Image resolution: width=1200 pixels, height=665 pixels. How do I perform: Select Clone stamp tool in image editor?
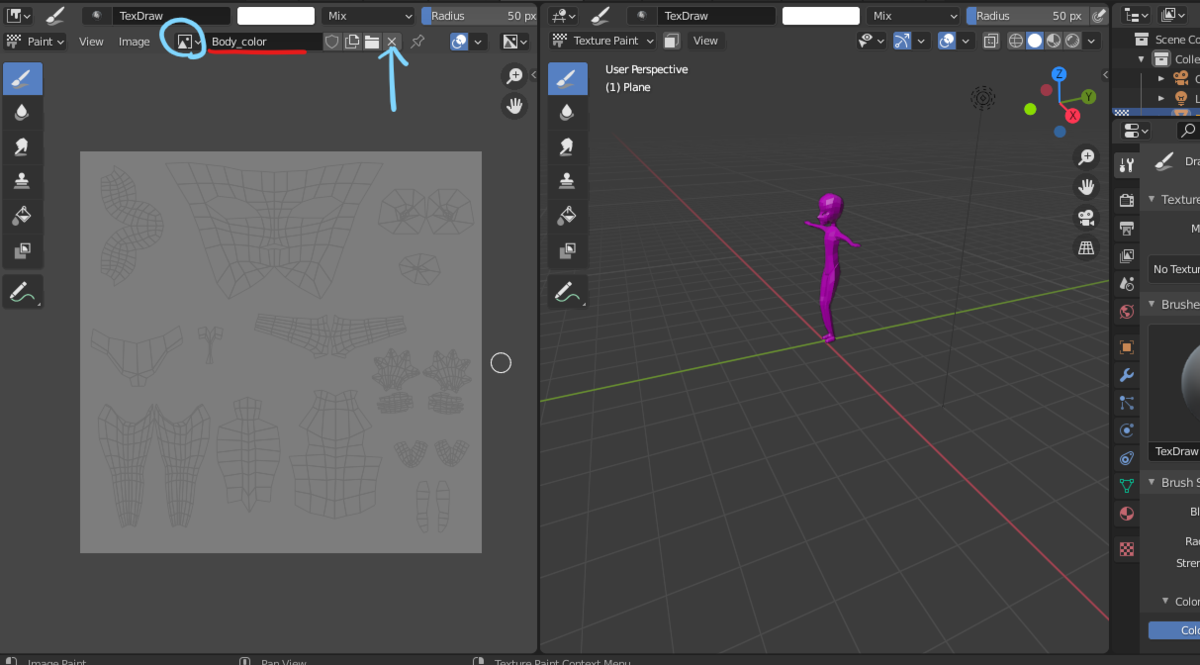[22, 181]
